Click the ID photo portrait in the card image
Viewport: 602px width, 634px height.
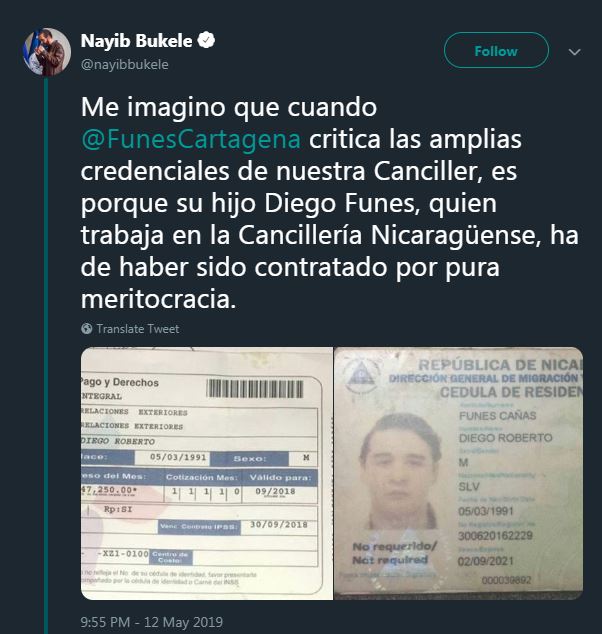(x=400, y=471)
